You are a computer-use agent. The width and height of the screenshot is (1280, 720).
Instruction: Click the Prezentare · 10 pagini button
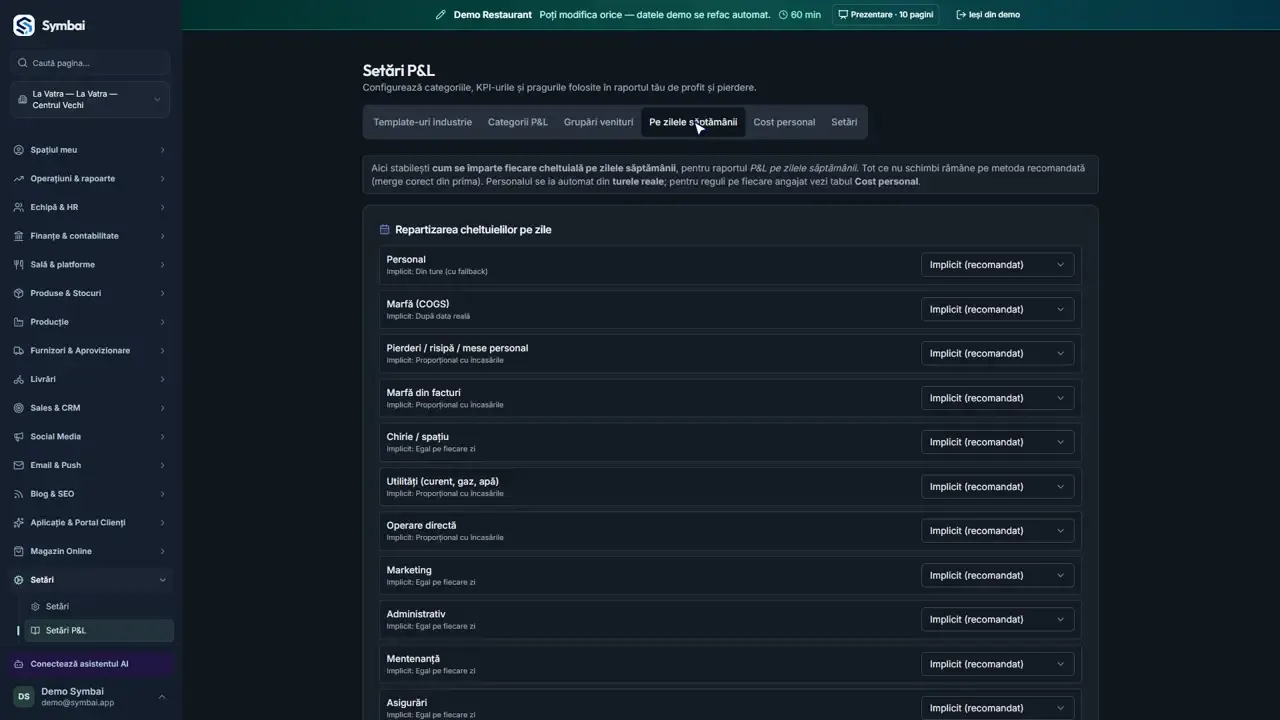886,15
